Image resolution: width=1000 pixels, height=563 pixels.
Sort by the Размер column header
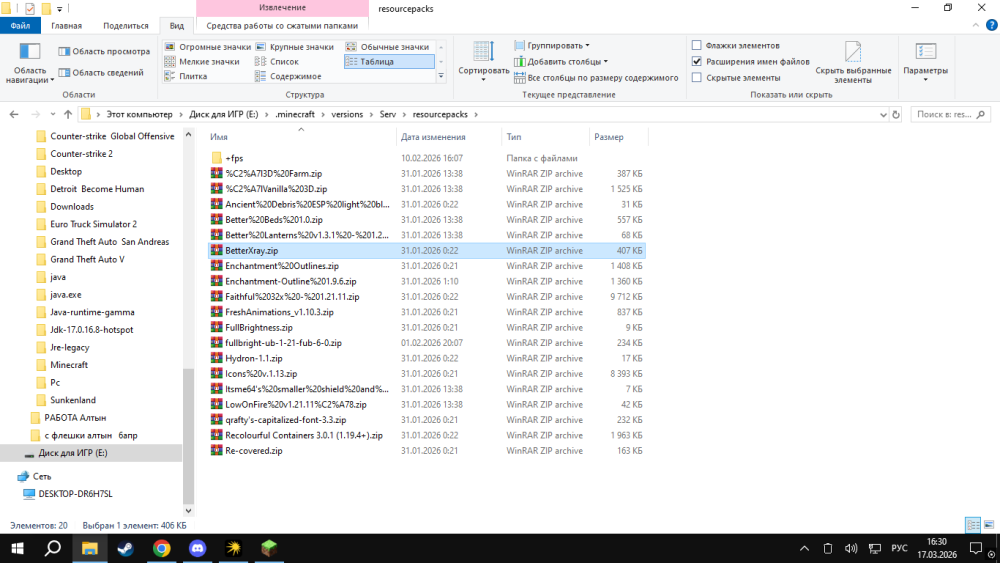[617, 137]
